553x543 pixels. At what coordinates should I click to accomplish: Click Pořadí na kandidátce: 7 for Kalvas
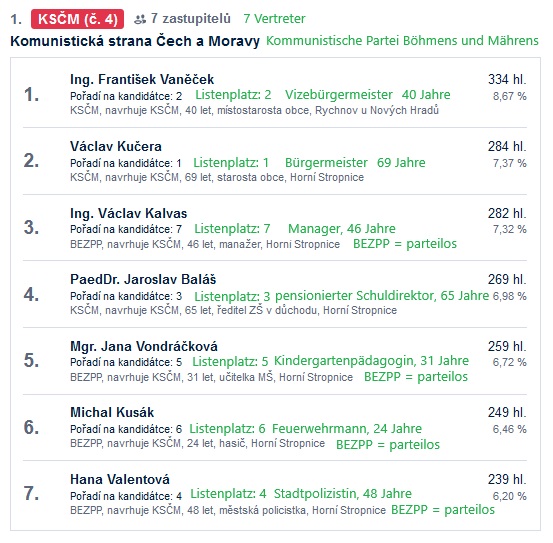point(126,230)
